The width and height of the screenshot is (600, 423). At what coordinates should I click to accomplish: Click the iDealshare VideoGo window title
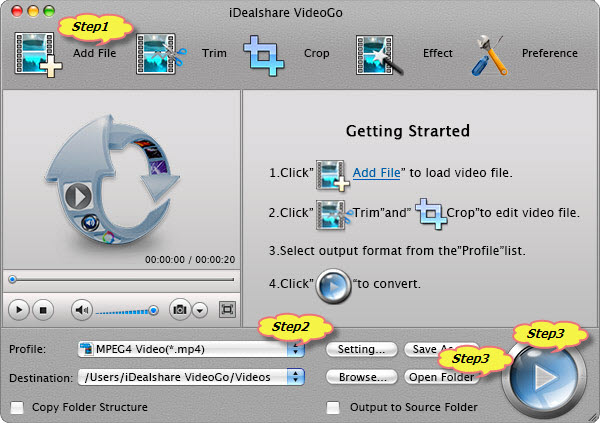click(x=286, y=13)
